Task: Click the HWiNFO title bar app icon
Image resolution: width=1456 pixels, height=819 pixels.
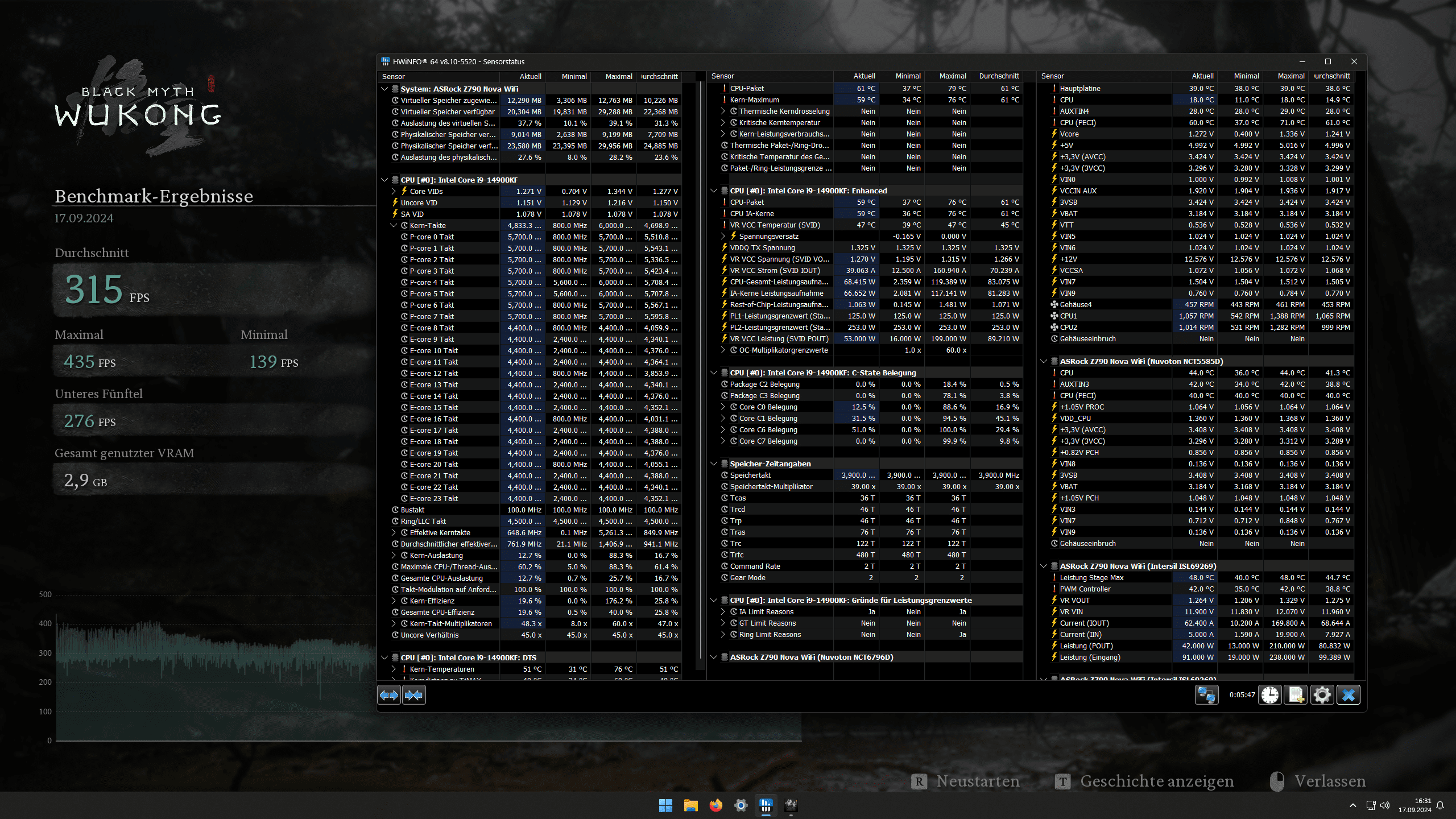Action: [x=386, y=61]
